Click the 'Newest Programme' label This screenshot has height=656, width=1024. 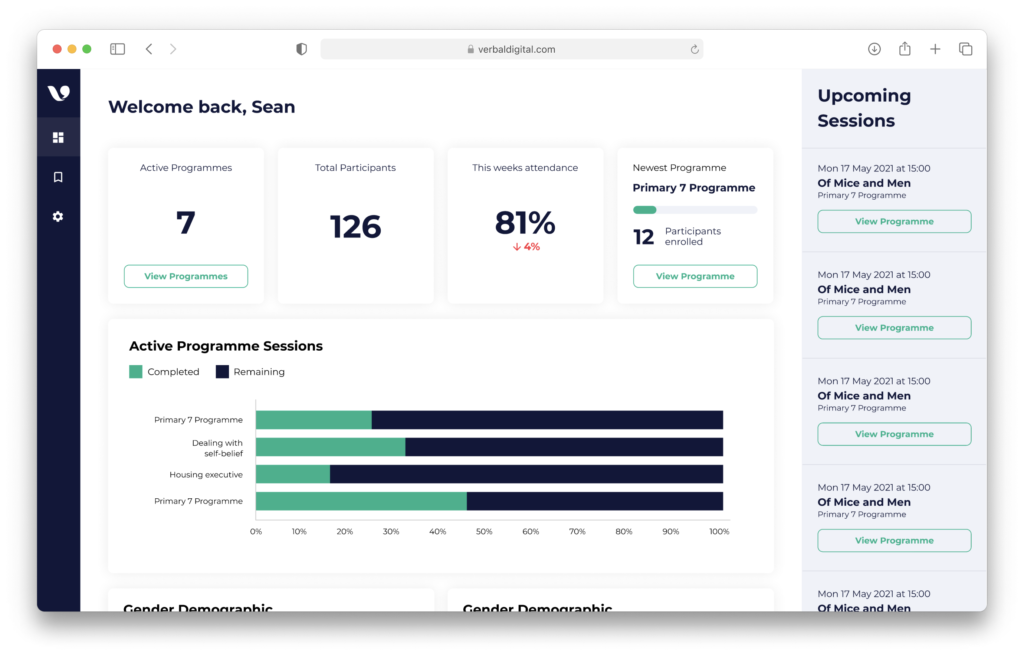coord(679,168)
